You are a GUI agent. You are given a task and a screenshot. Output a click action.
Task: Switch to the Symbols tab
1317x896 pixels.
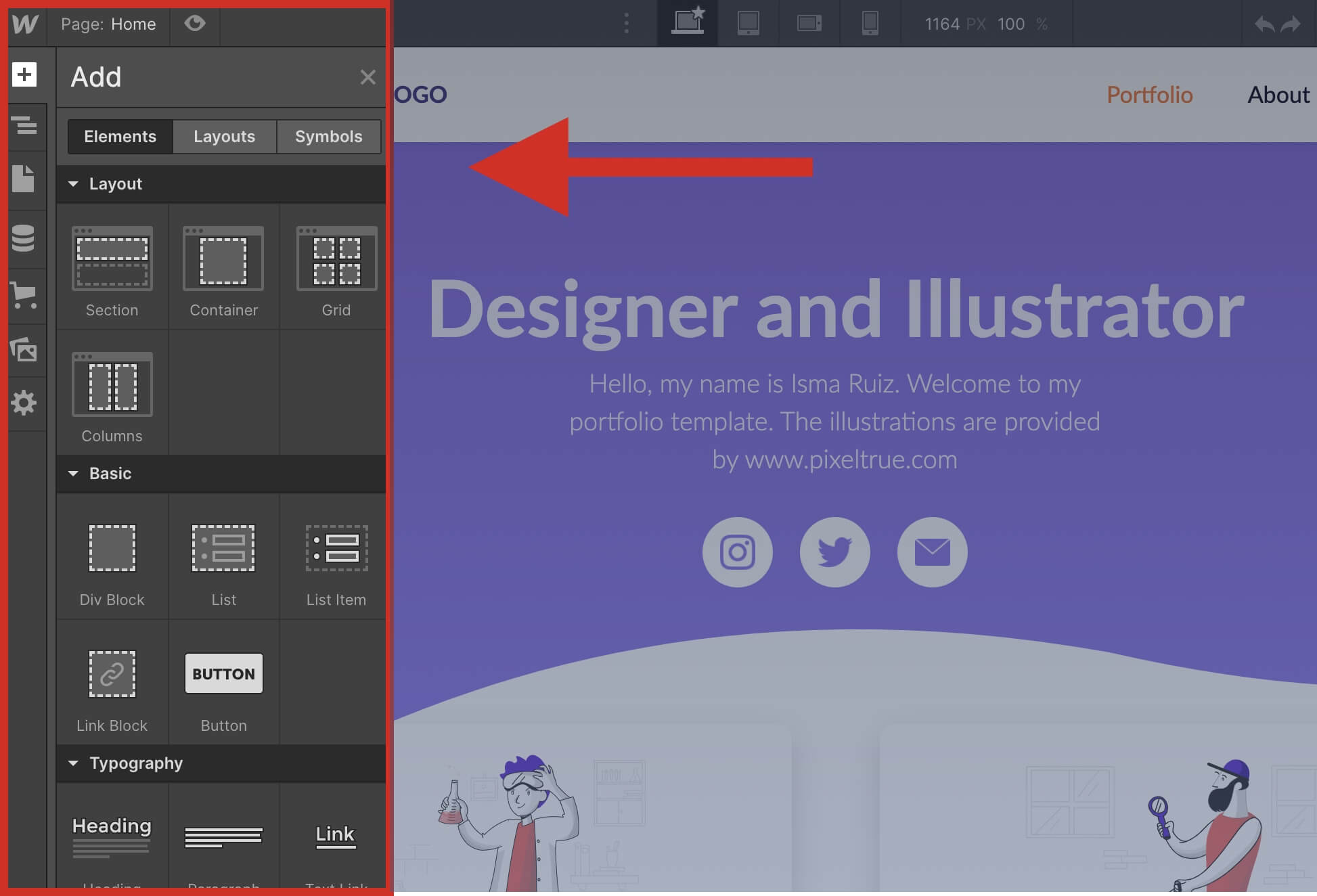(x=329, y=137)
